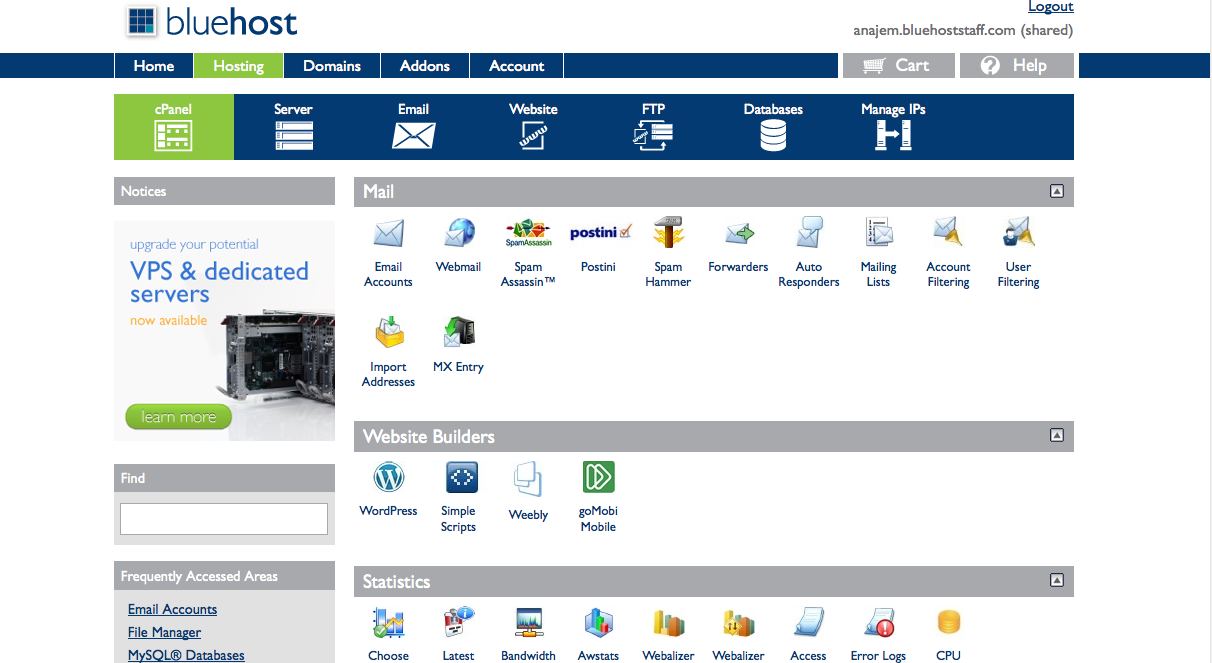Click the Forwarders icon

click(738, 235)
